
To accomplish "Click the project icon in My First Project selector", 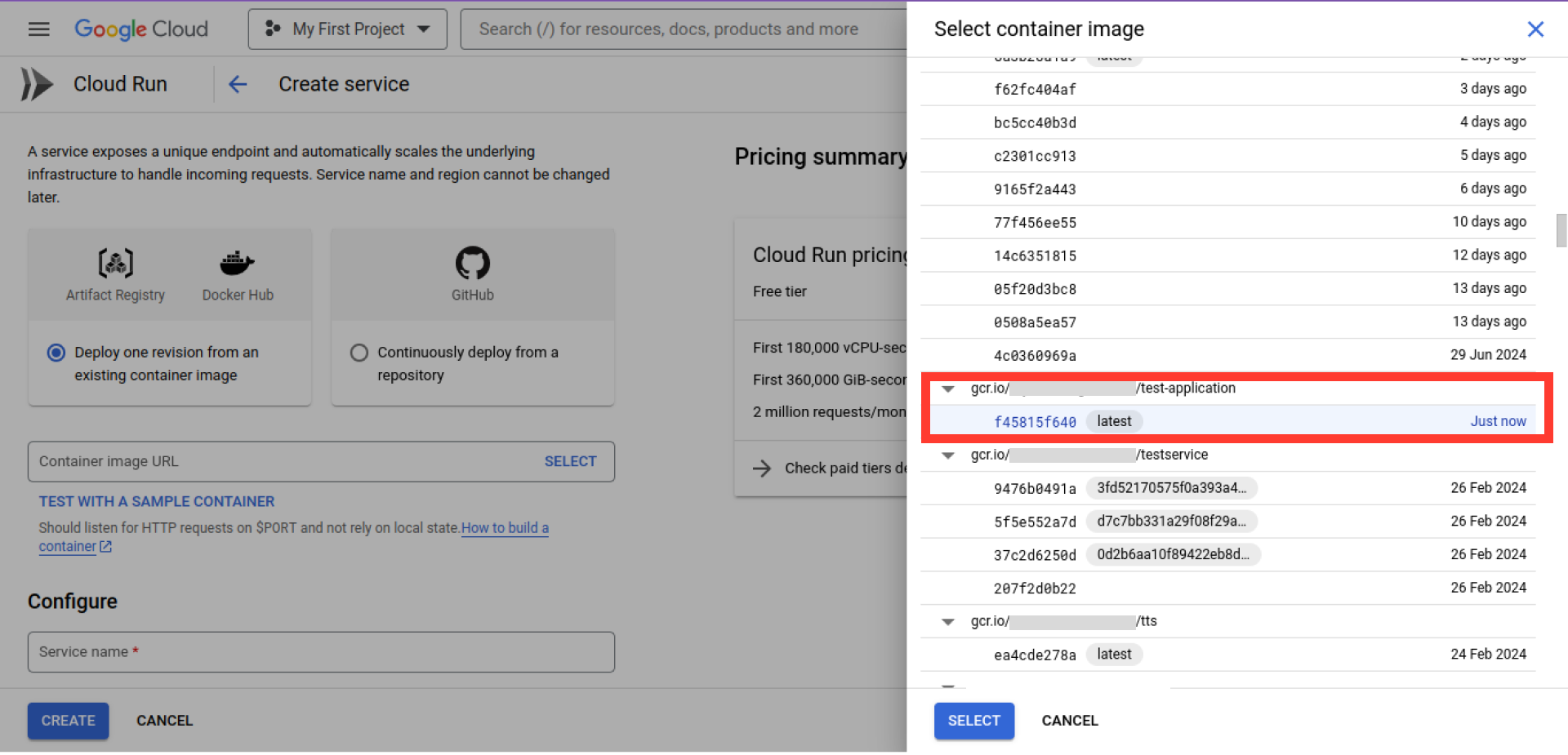I will click(273, 29).
